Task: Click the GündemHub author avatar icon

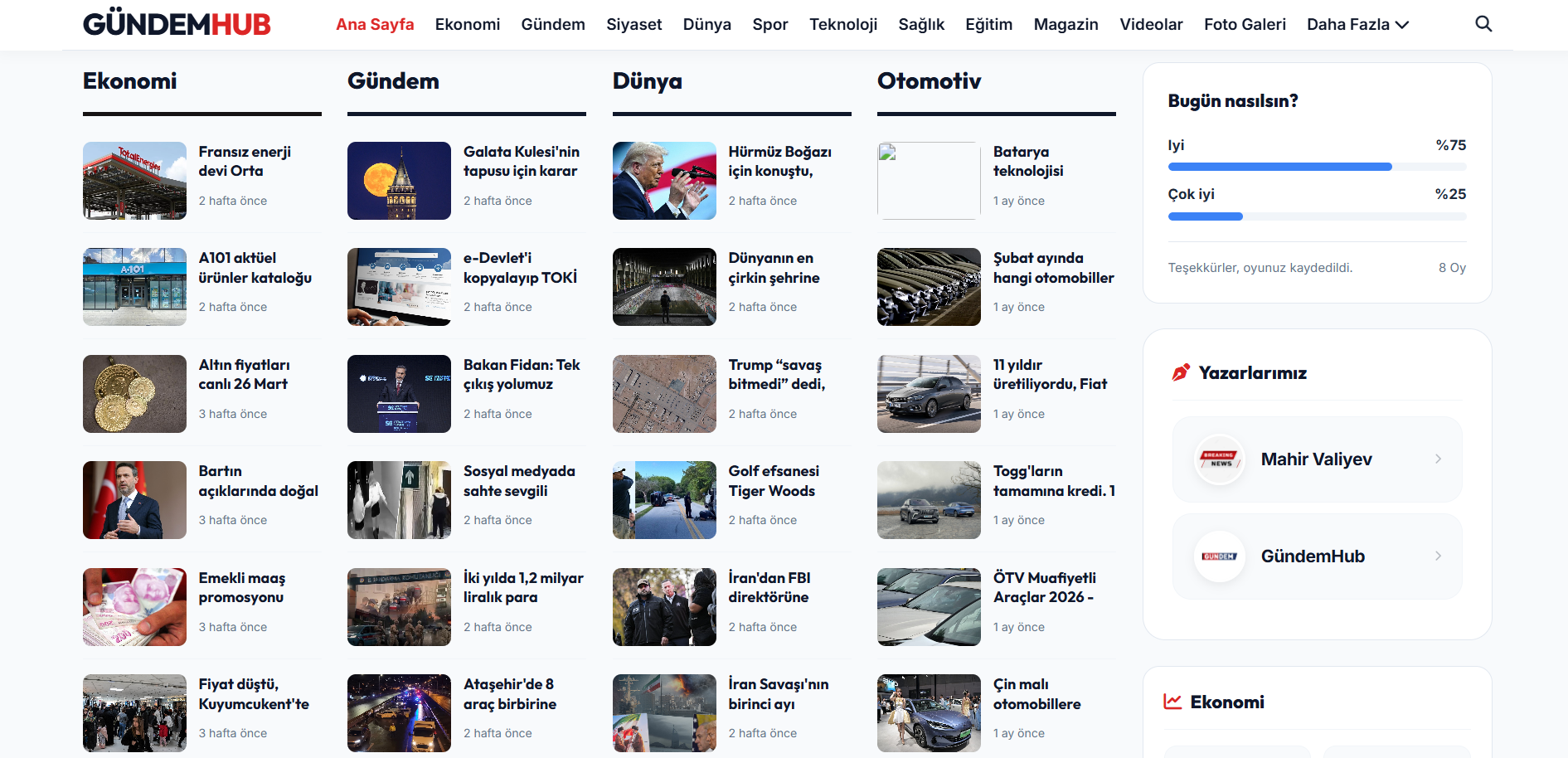Action: pos(1219,556)
